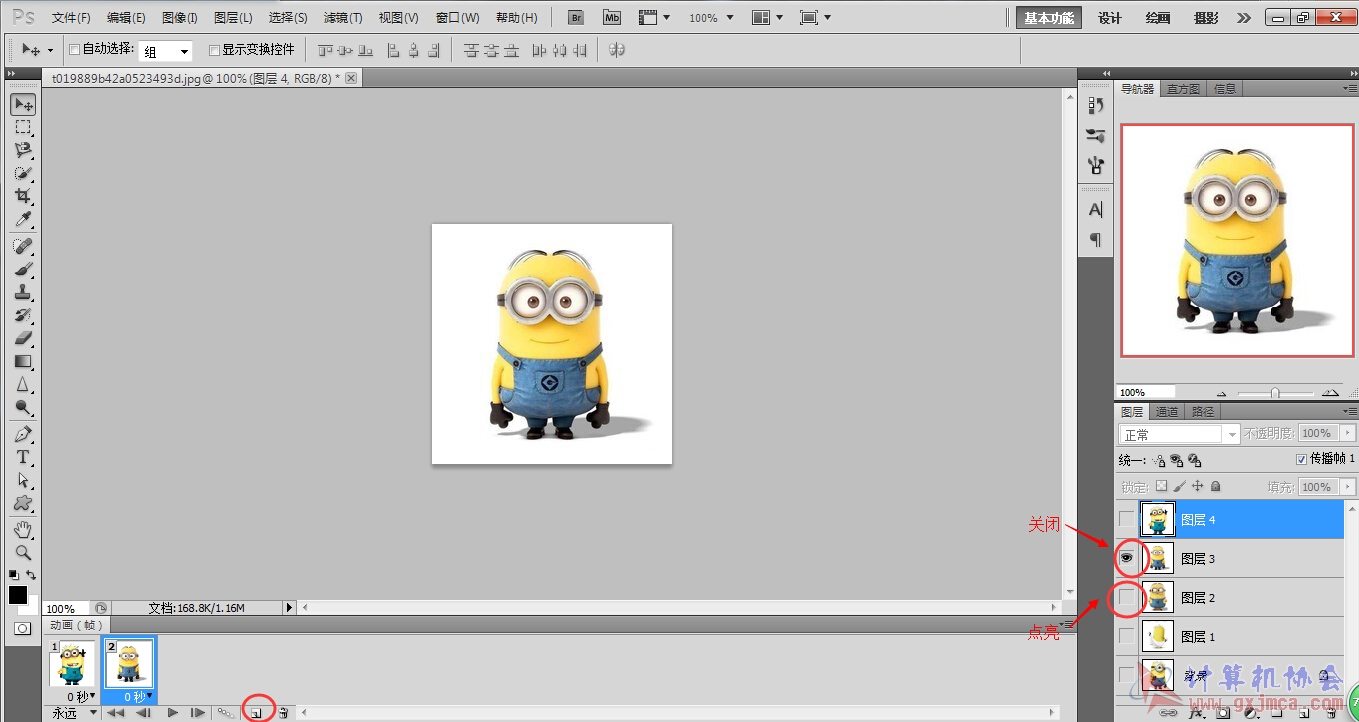1359x722 pixels.
Task: Open the Paragraph panel icon
Action: point(1096,239)
